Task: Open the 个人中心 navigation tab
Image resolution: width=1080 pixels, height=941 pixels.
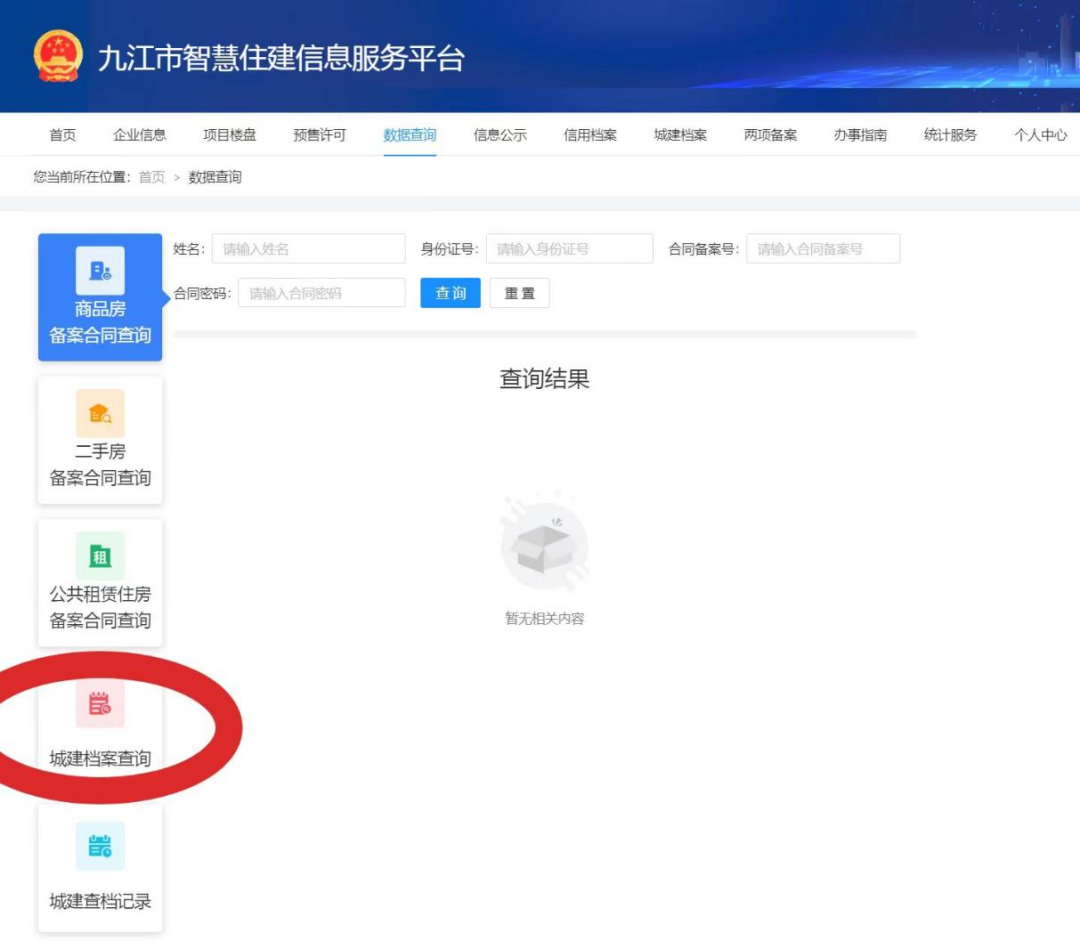Action: (x=1041, y=135)
